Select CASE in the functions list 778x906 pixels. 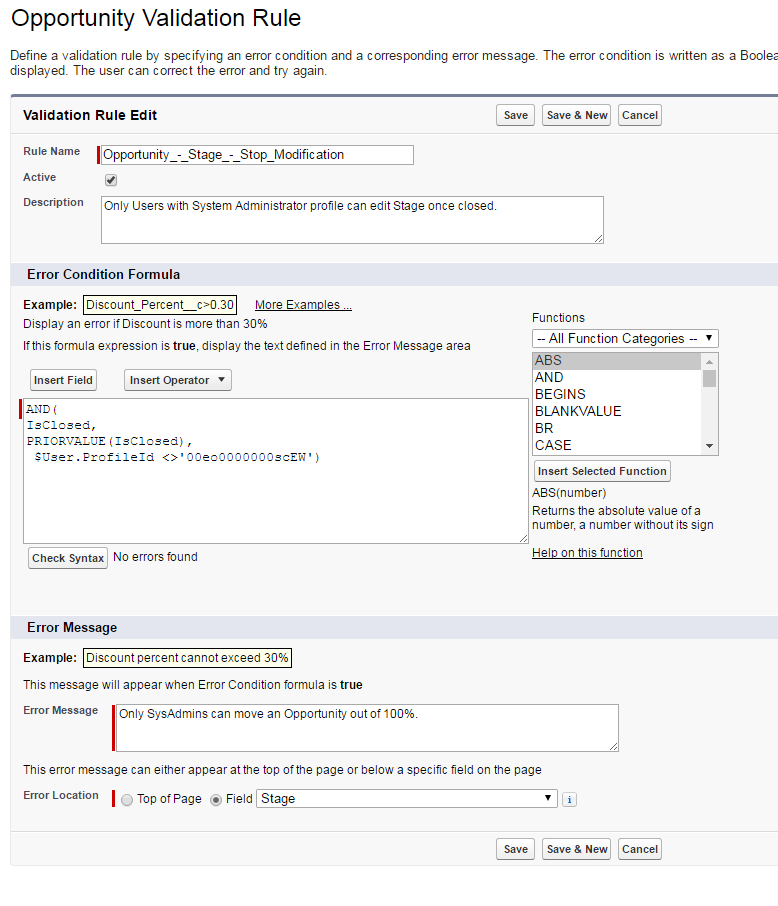click(x=553, y=445)
